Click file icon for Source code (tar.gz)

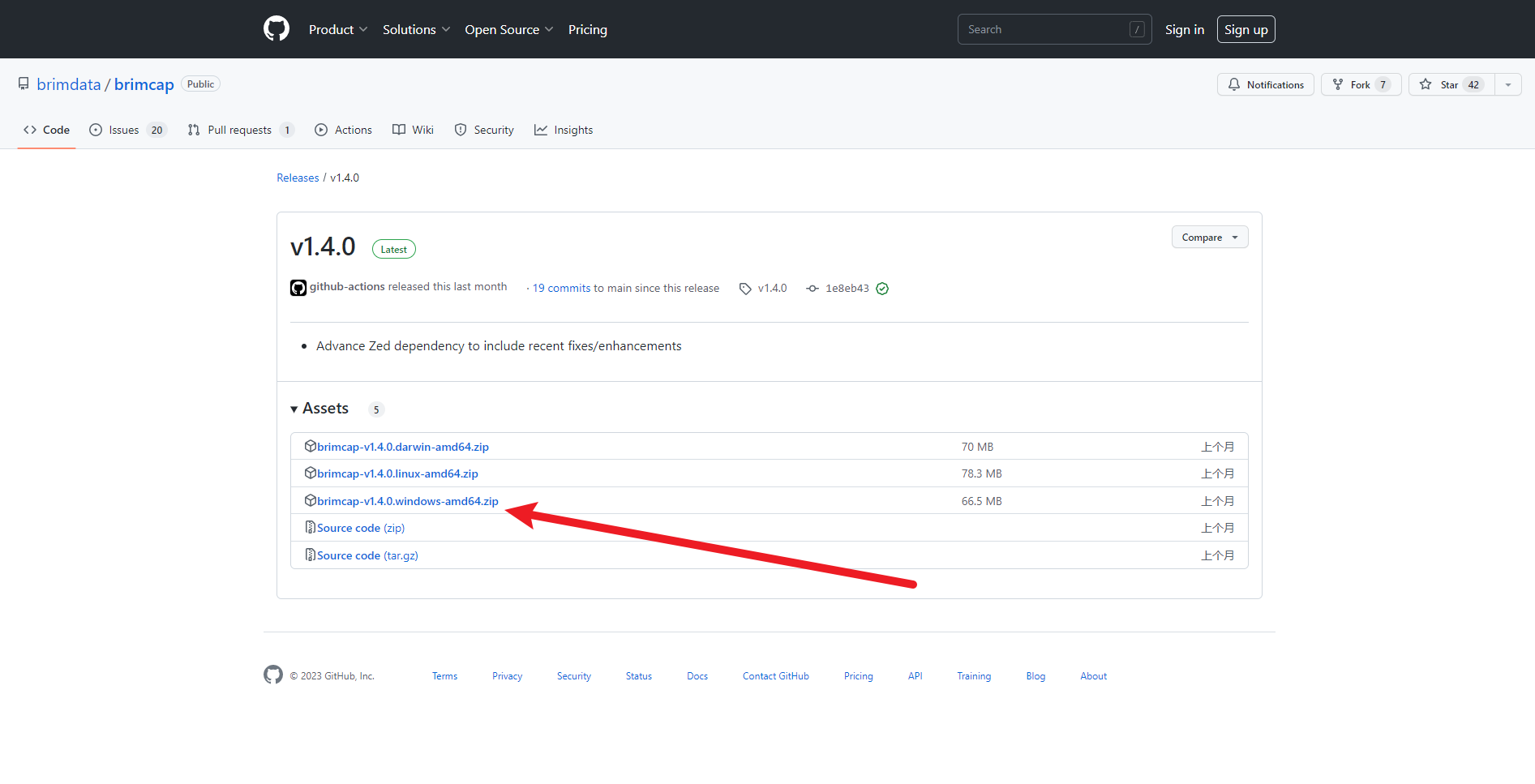(x=310, y=555)
